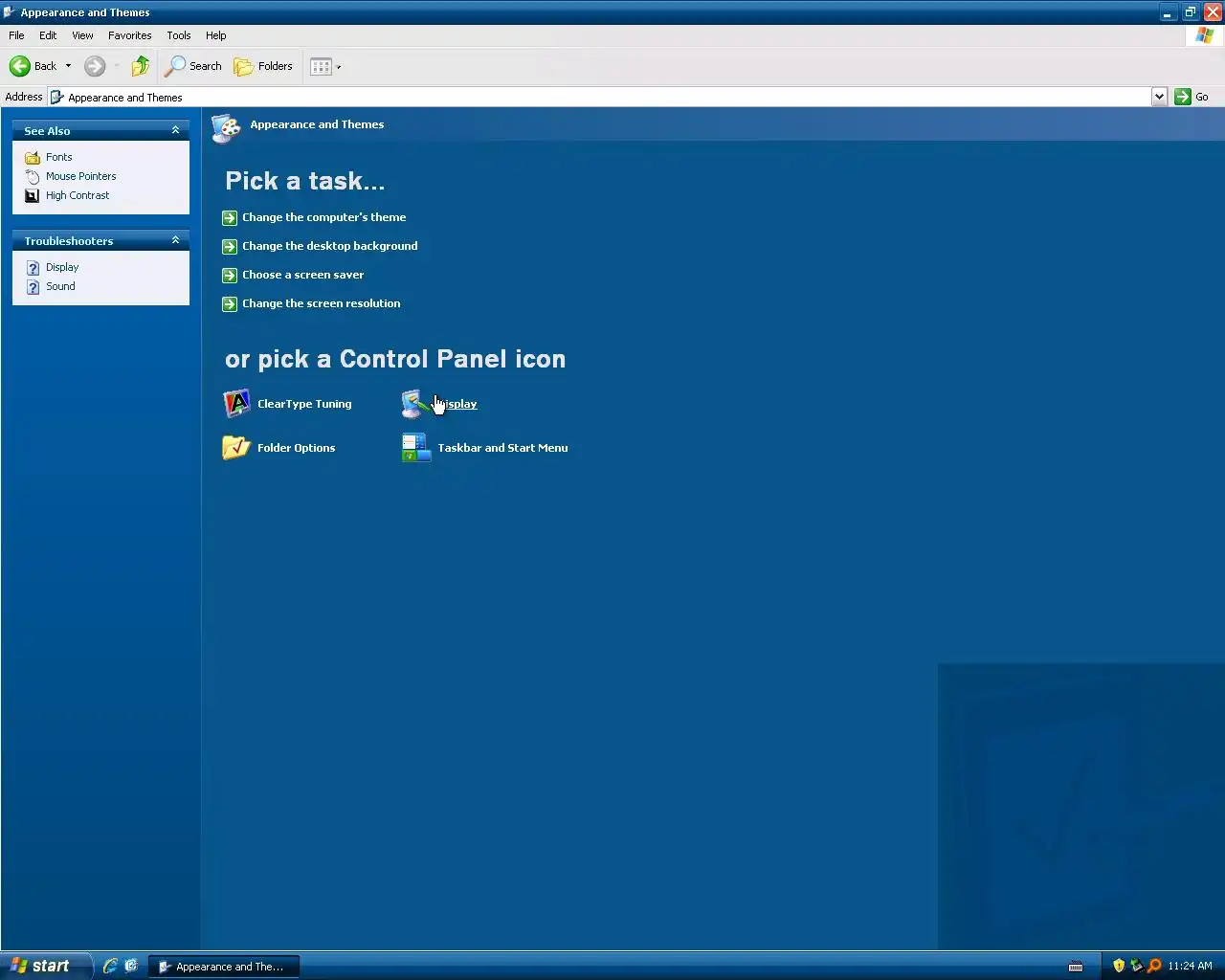1225x980 pixels.
Task: Open the File menu
Action: click(16, 35)
